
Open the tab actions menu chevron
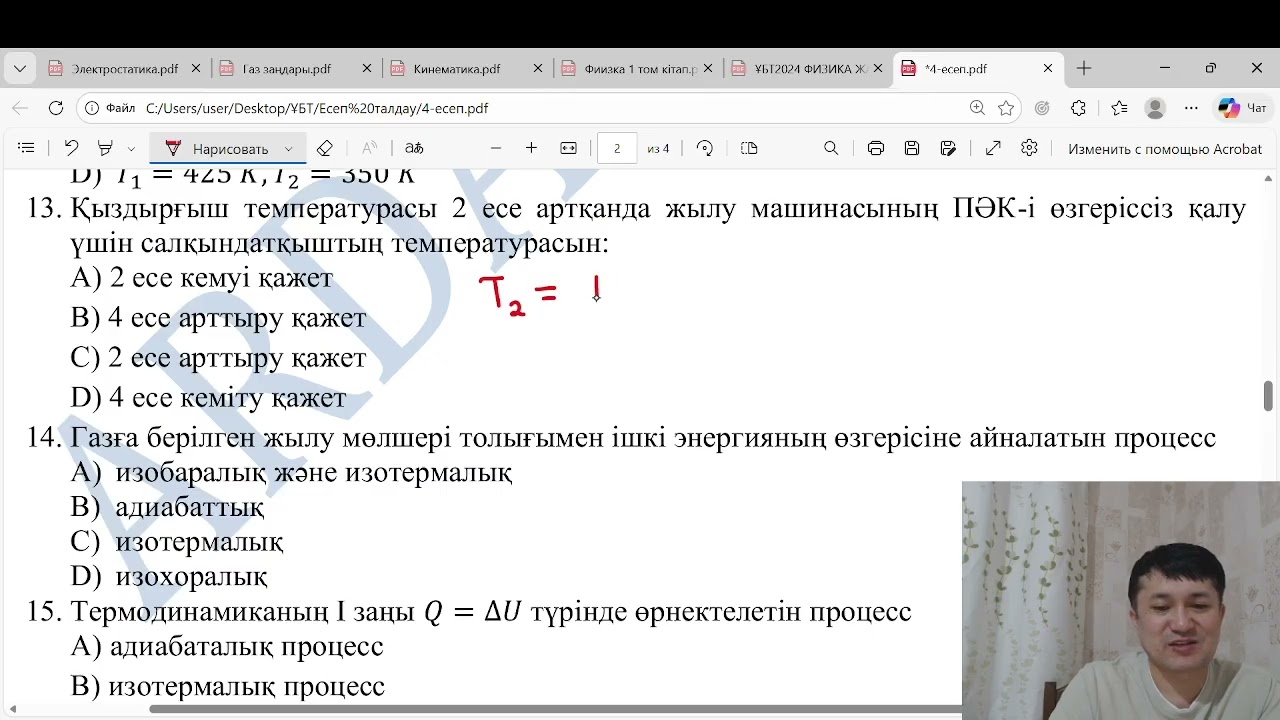click(20, 69)
